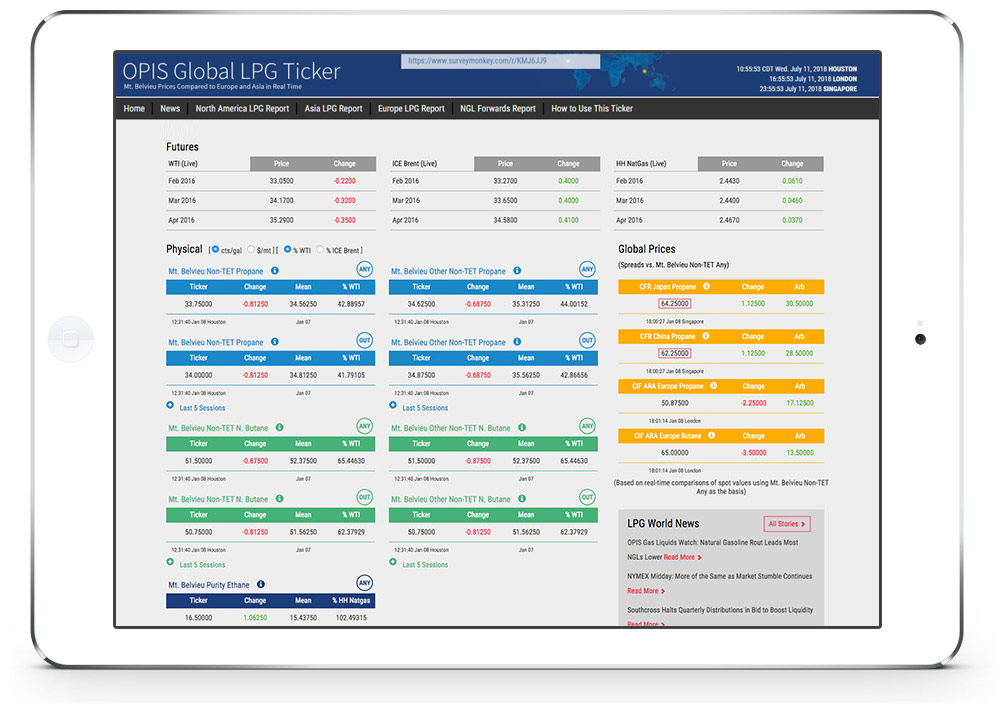Click the All Stories button
Viewport: 1000px width, 703px height.
tap(786, 524)
